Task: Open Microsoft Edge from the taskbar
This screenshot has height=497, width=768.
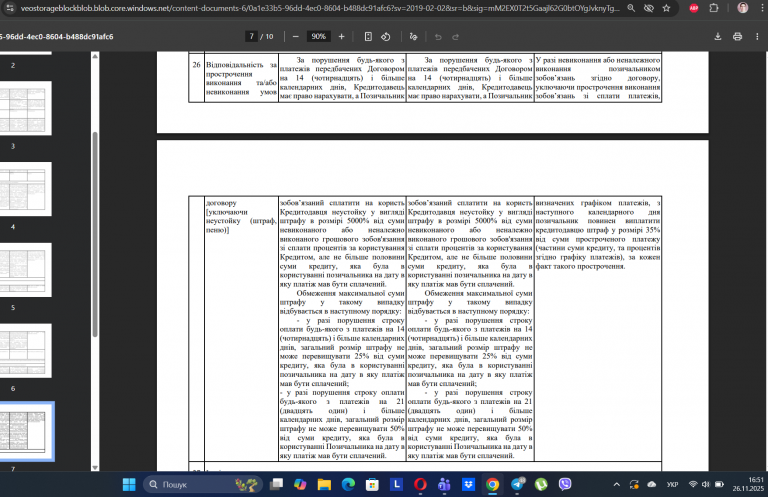Action: click(348, 484)
